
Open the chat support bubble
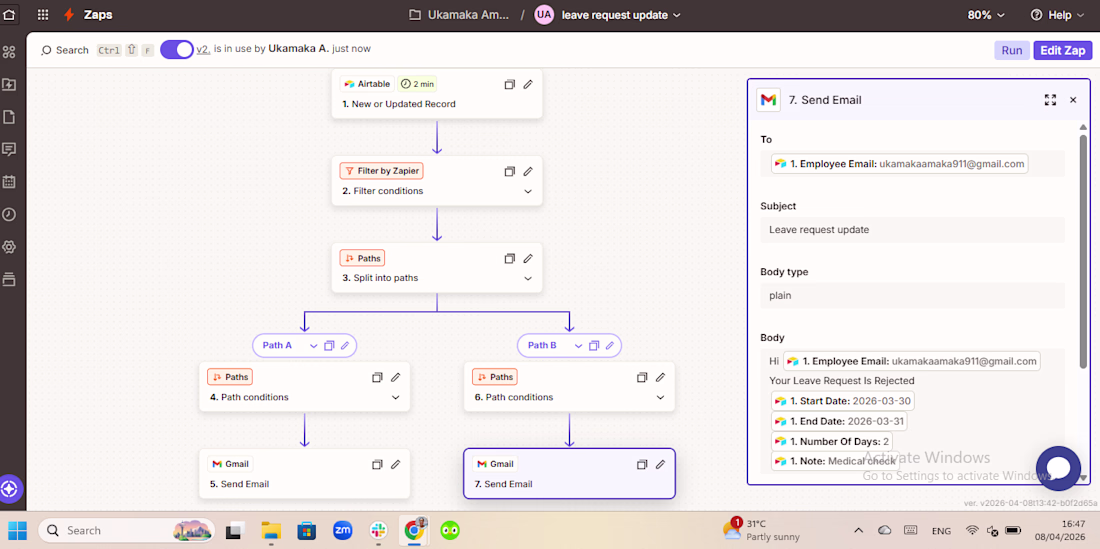click(x=1058, y=468)
